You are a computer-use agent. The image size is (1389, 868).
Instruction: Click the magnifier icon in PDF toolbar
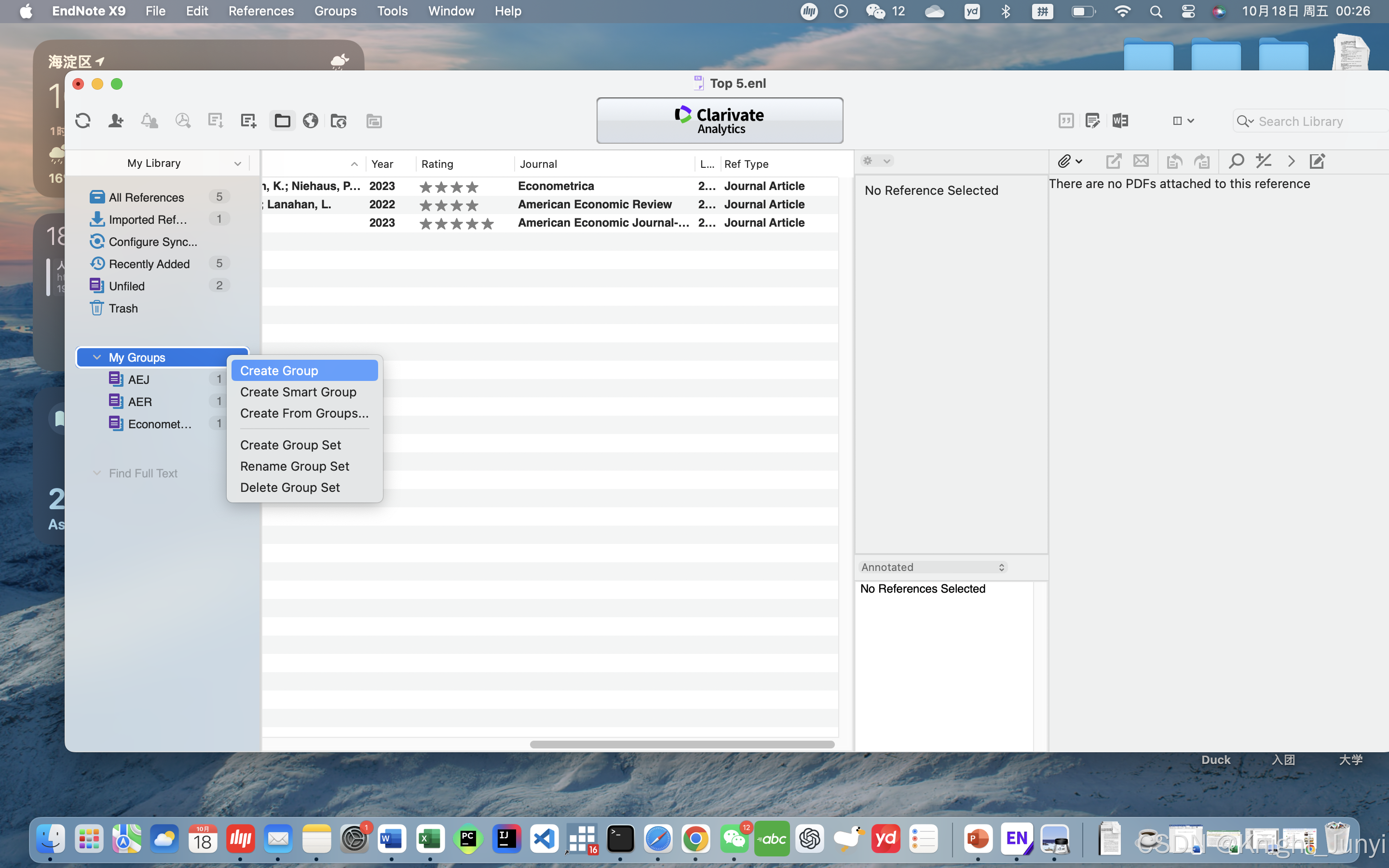pos(1236,162)
